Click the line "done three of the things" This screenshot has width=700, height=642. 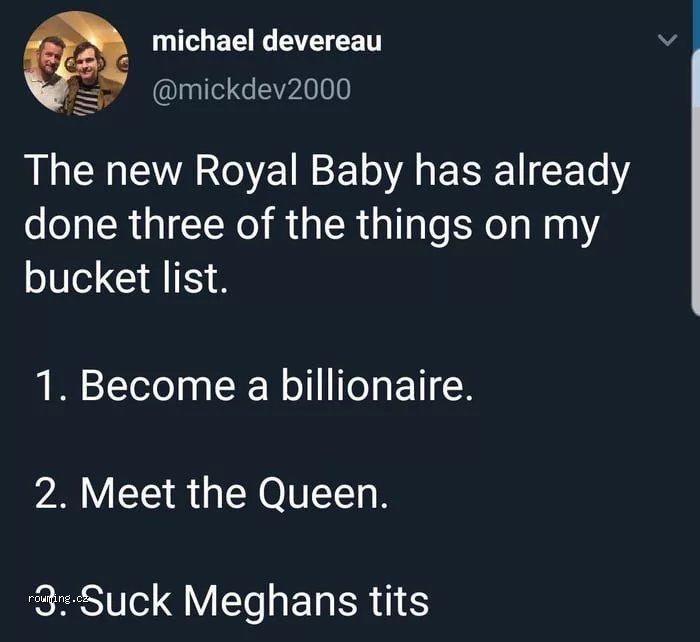click(x=310, y=224)
